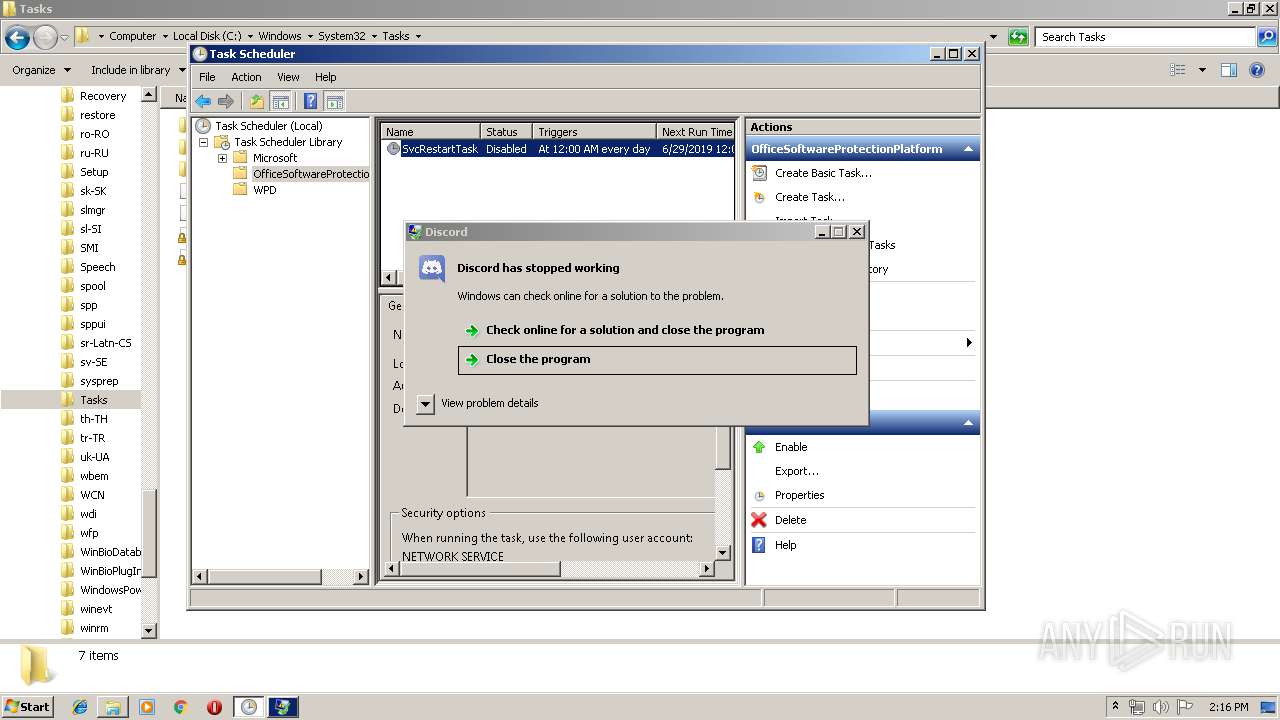
Task: Select the sysprep folder in Explorer tree
Action: coord(99,381)
